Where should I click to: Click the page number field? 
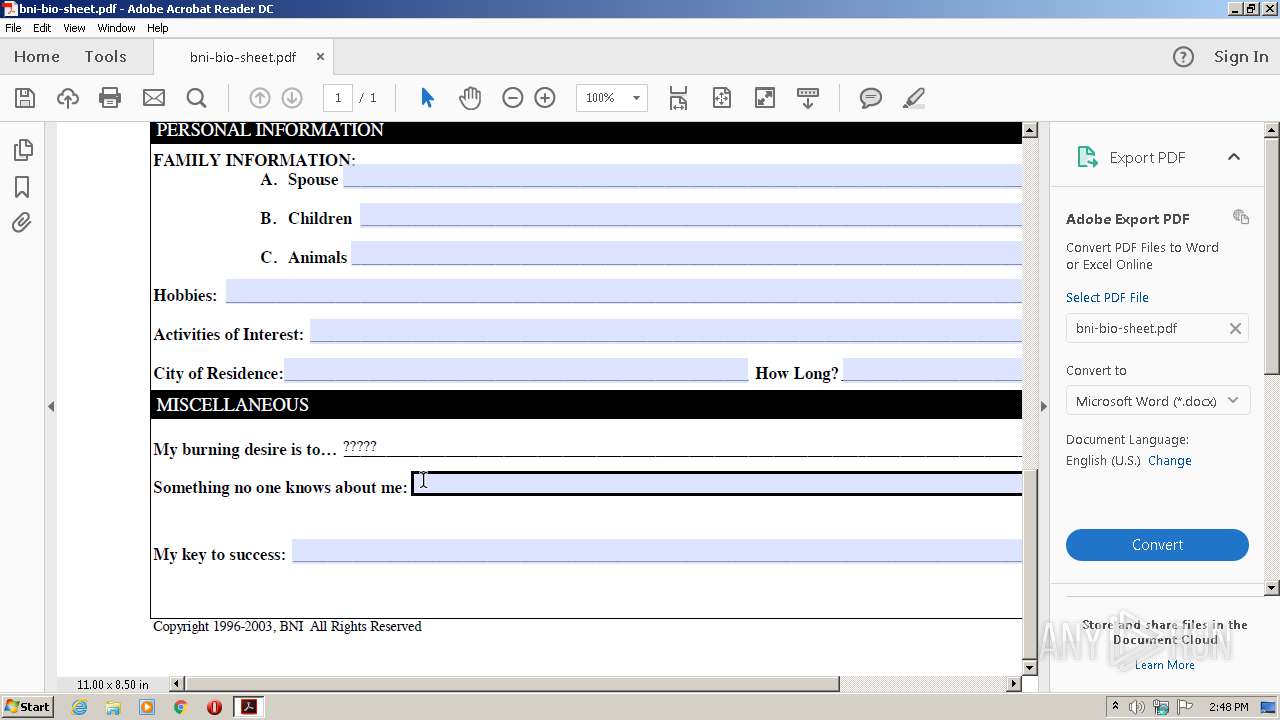coord(338,98)
